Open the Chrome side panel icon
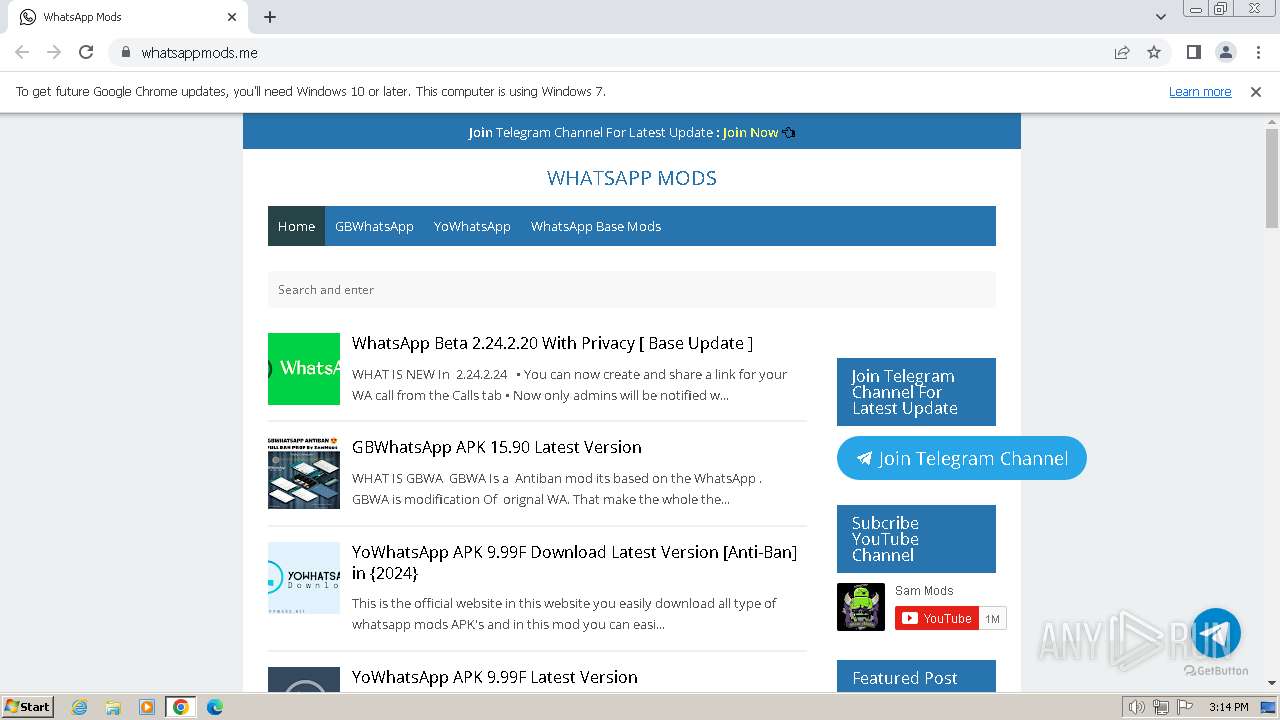 (1193, 52)
